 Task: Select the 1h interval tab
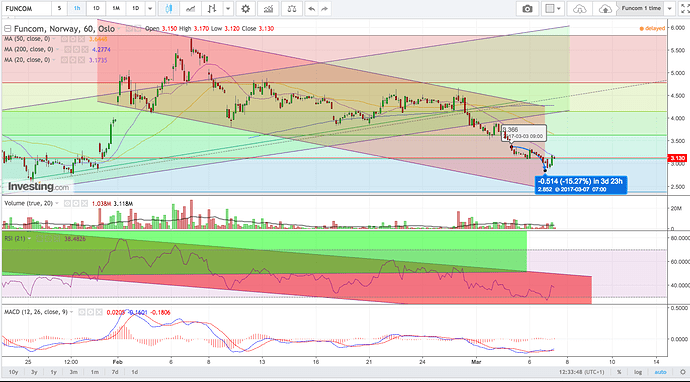[x=77, y=8]
